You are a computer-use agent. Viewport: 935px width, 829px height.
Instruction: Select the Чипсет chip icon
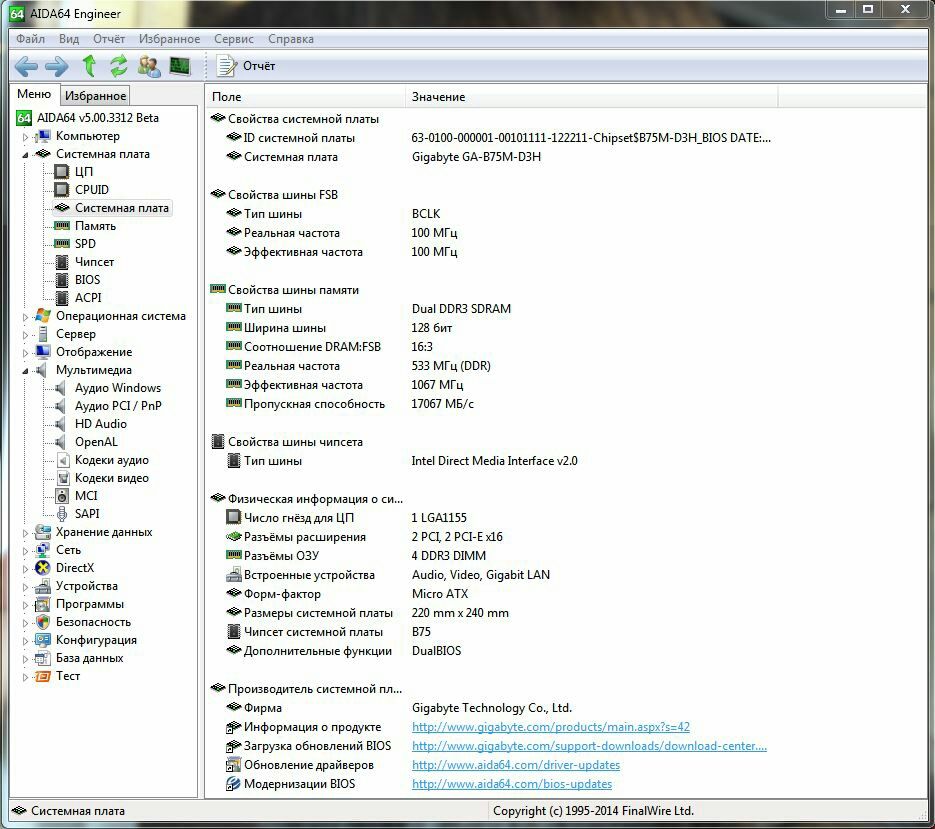click(x=61, y=262)
